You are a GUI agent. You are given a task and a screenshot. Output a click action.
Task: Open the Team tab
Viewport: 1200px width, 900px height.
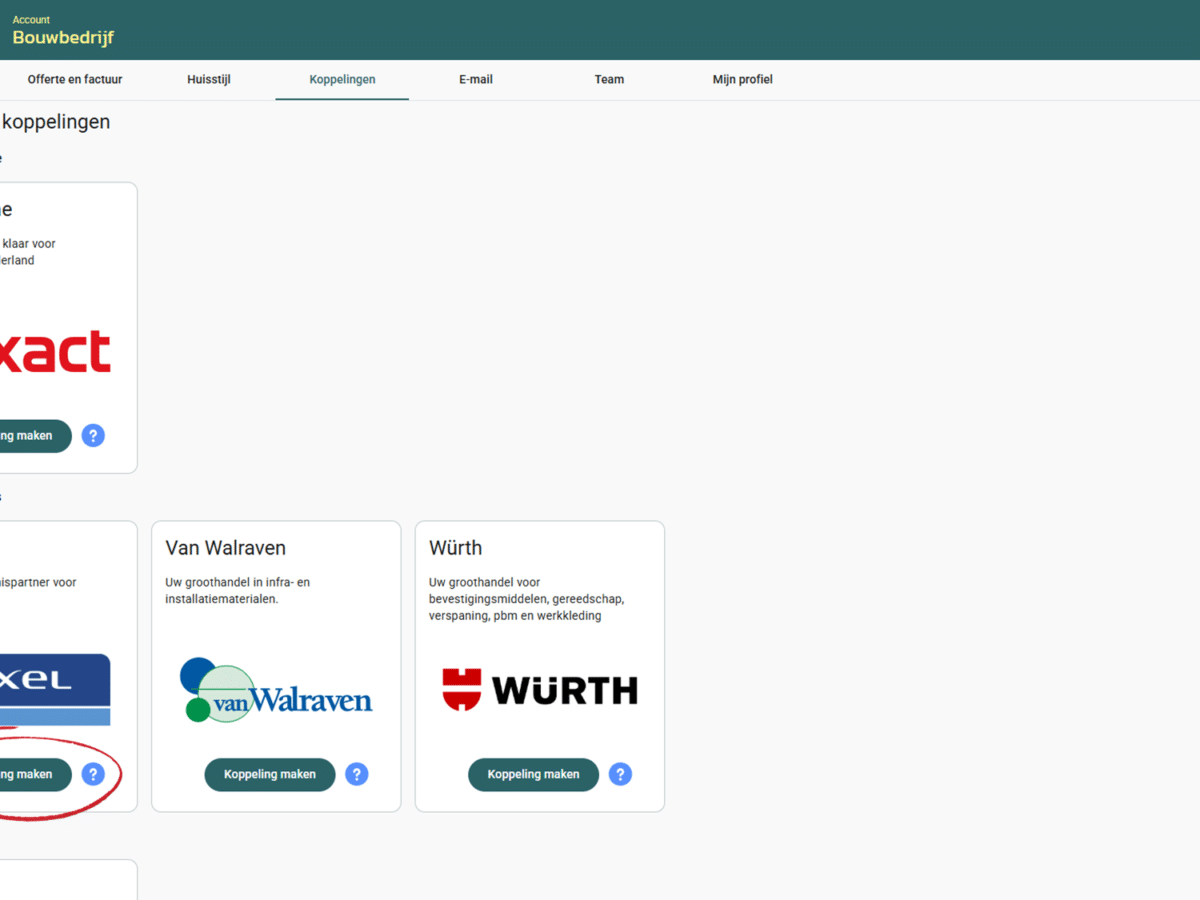[609, 79]
